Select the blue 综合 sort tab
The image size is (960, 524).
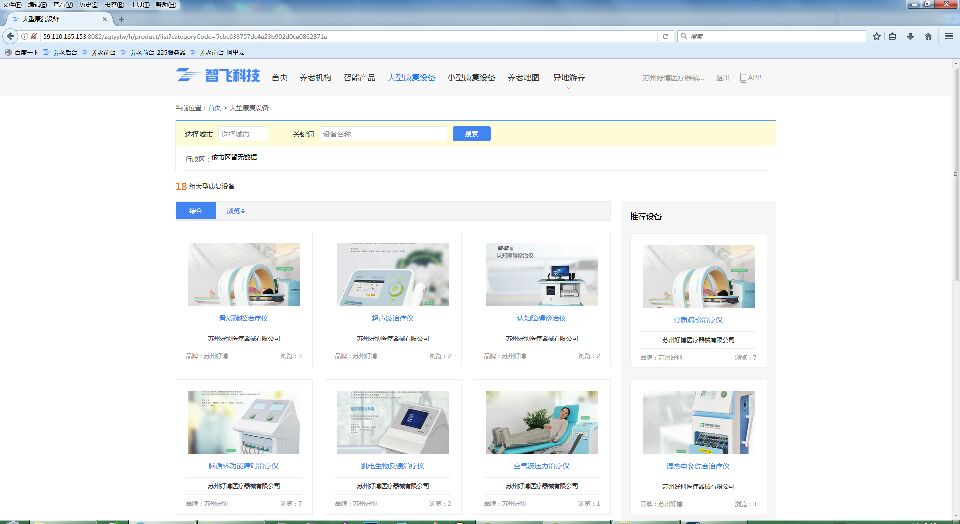click(195, 211)
